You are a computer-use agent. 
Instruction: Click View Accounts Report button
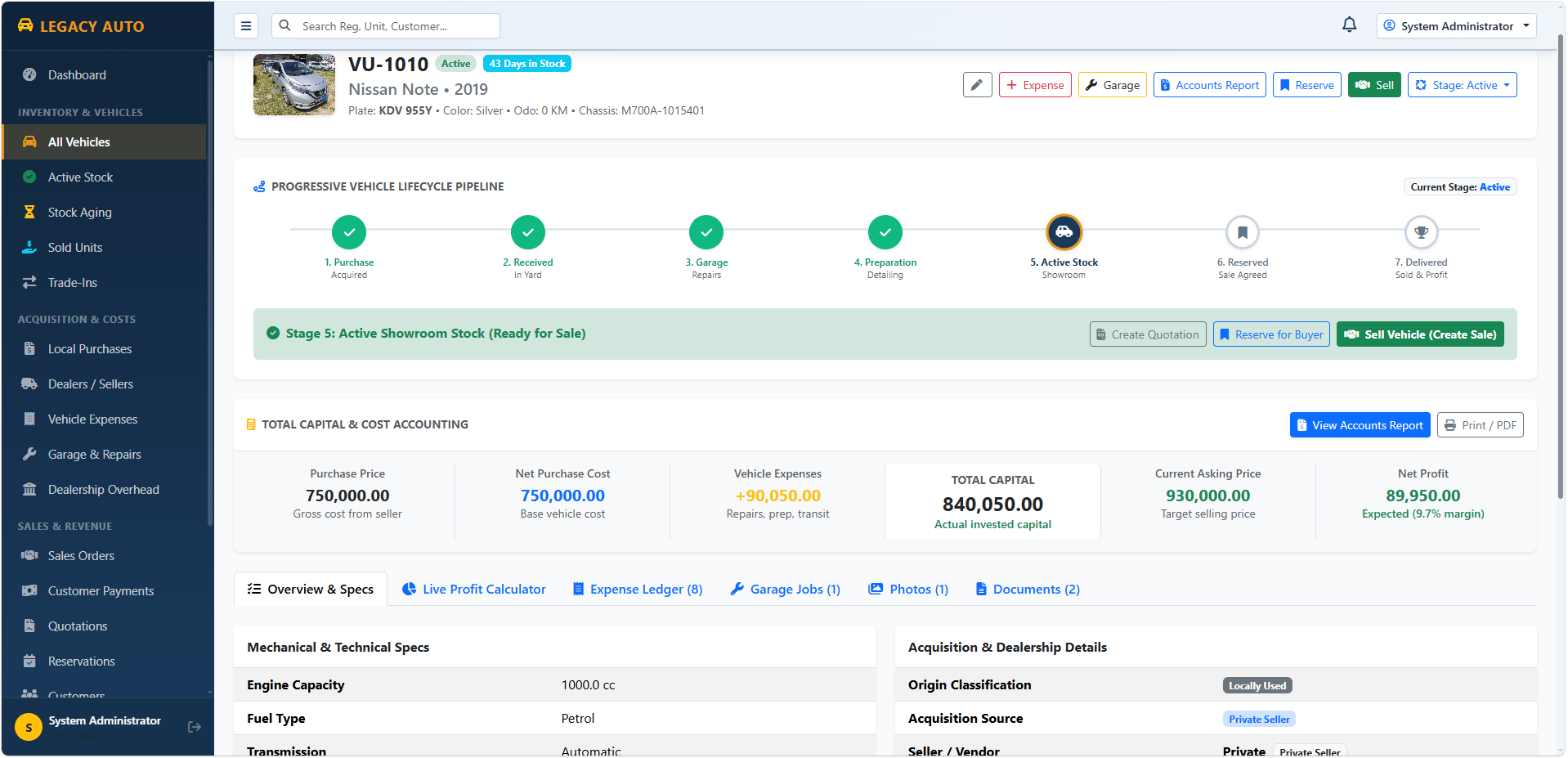pyautogui.click(x=1360, y=425)
